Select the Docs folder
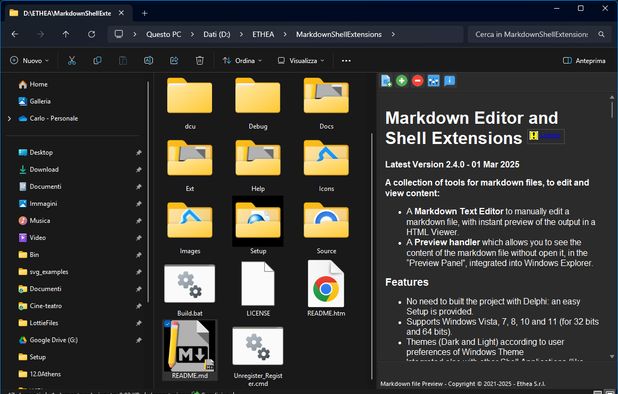Image resolution: width=618 pixels, height=394 pixels. (326, 103)
